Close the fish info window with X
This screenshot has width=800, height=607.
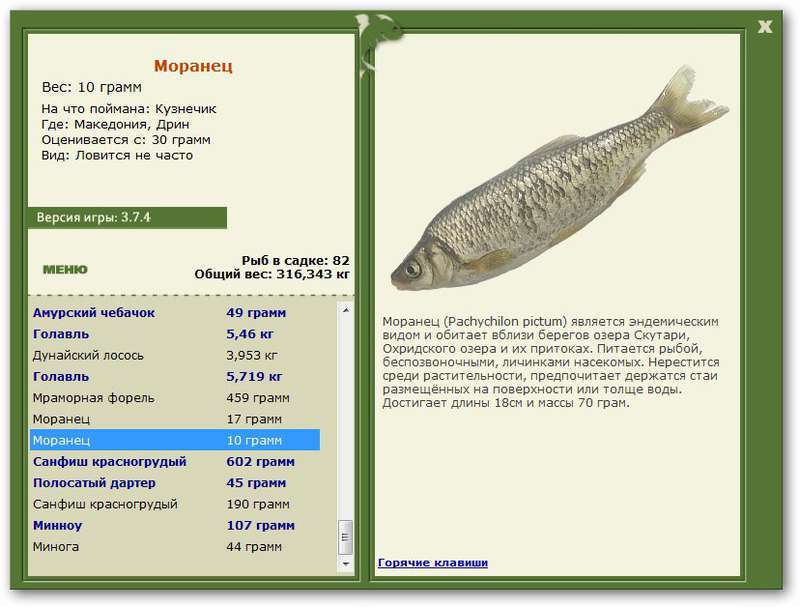click(x=765, y=26)
